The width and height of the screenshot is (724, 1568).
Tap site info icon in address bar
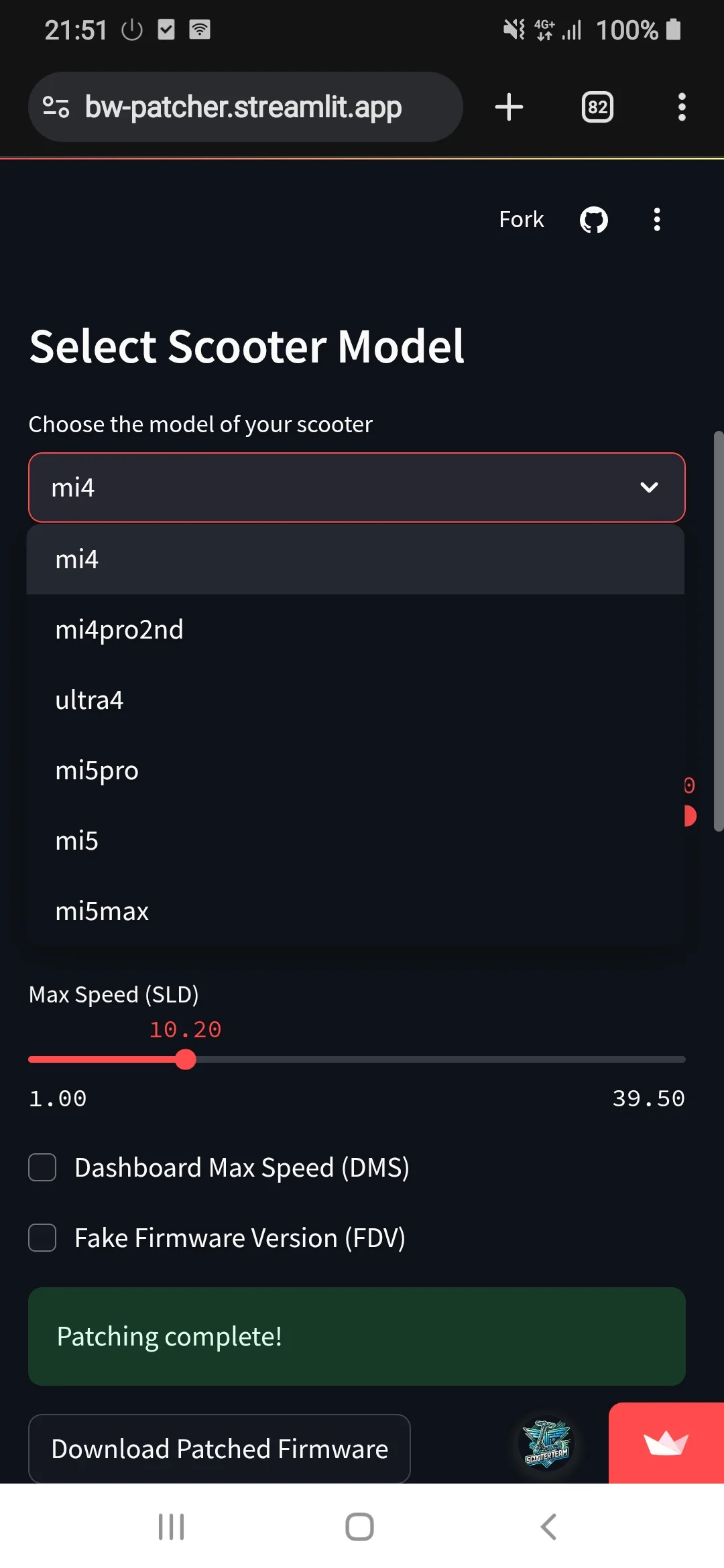pyautogui.click(x=56, y=107)
